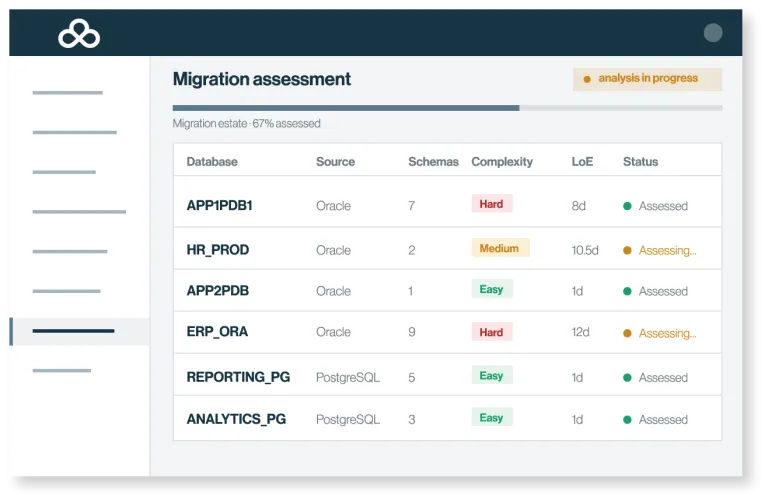Click the Easy badge for ANALYTICS_PG

click(x=492, y=417)
